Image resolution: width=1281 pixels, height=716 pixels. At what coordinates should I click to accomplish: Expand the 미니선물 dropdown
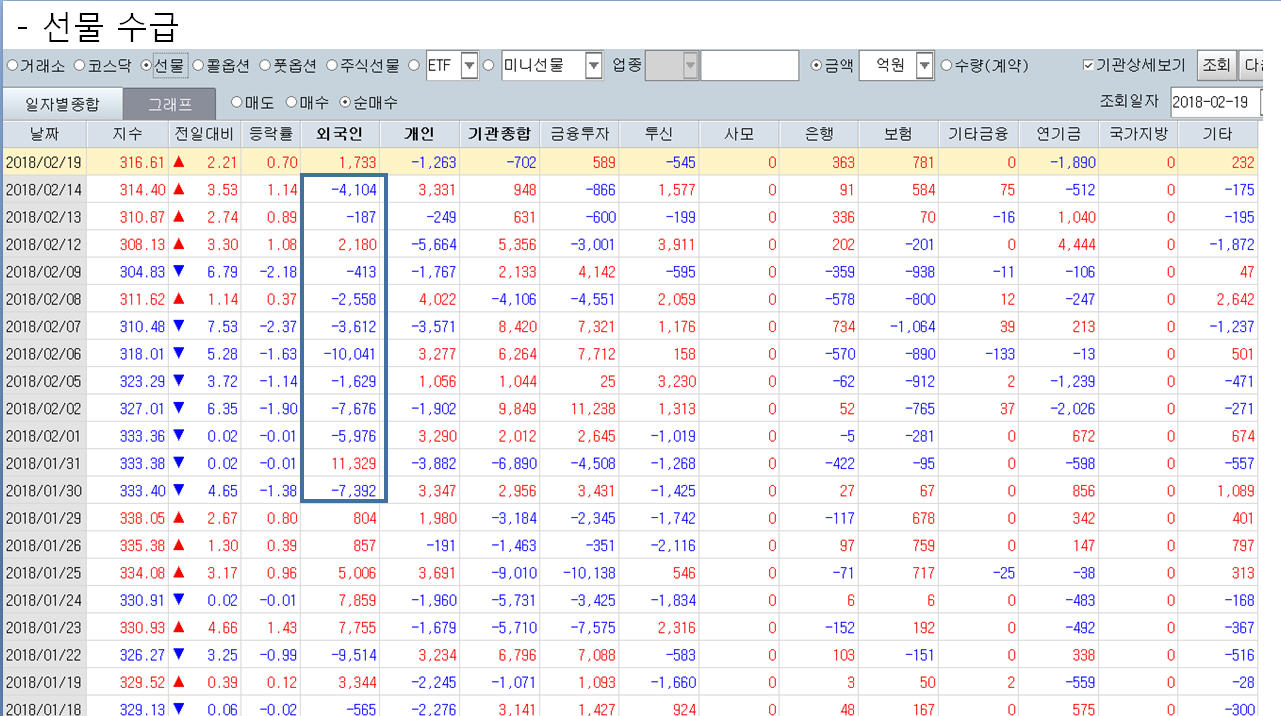pos(593,66)
